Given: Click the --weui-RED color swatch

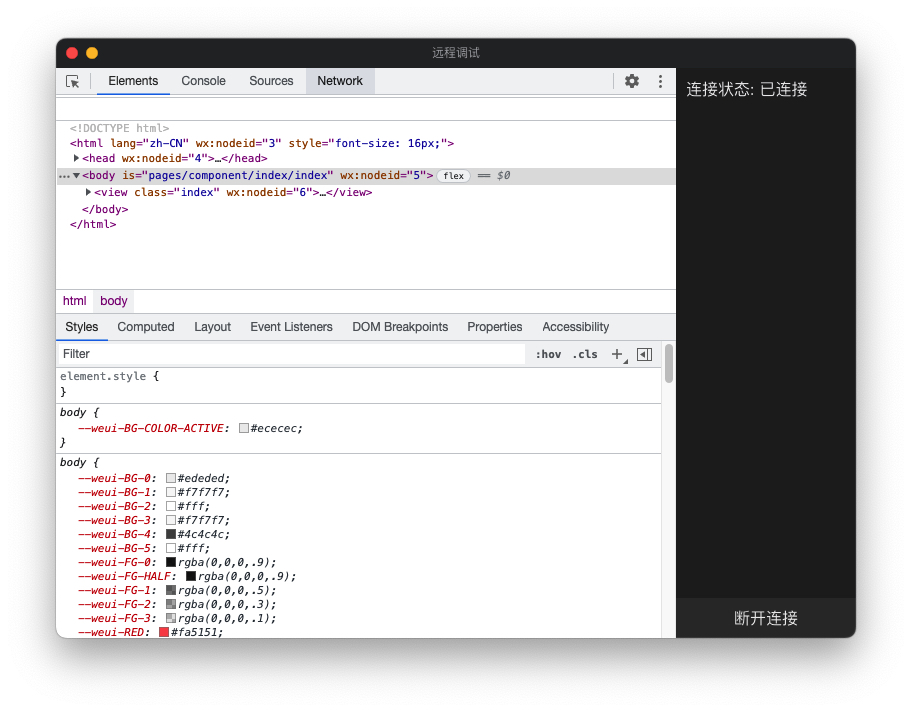Looking at the screenshot, I should click(x=164, y=632).
